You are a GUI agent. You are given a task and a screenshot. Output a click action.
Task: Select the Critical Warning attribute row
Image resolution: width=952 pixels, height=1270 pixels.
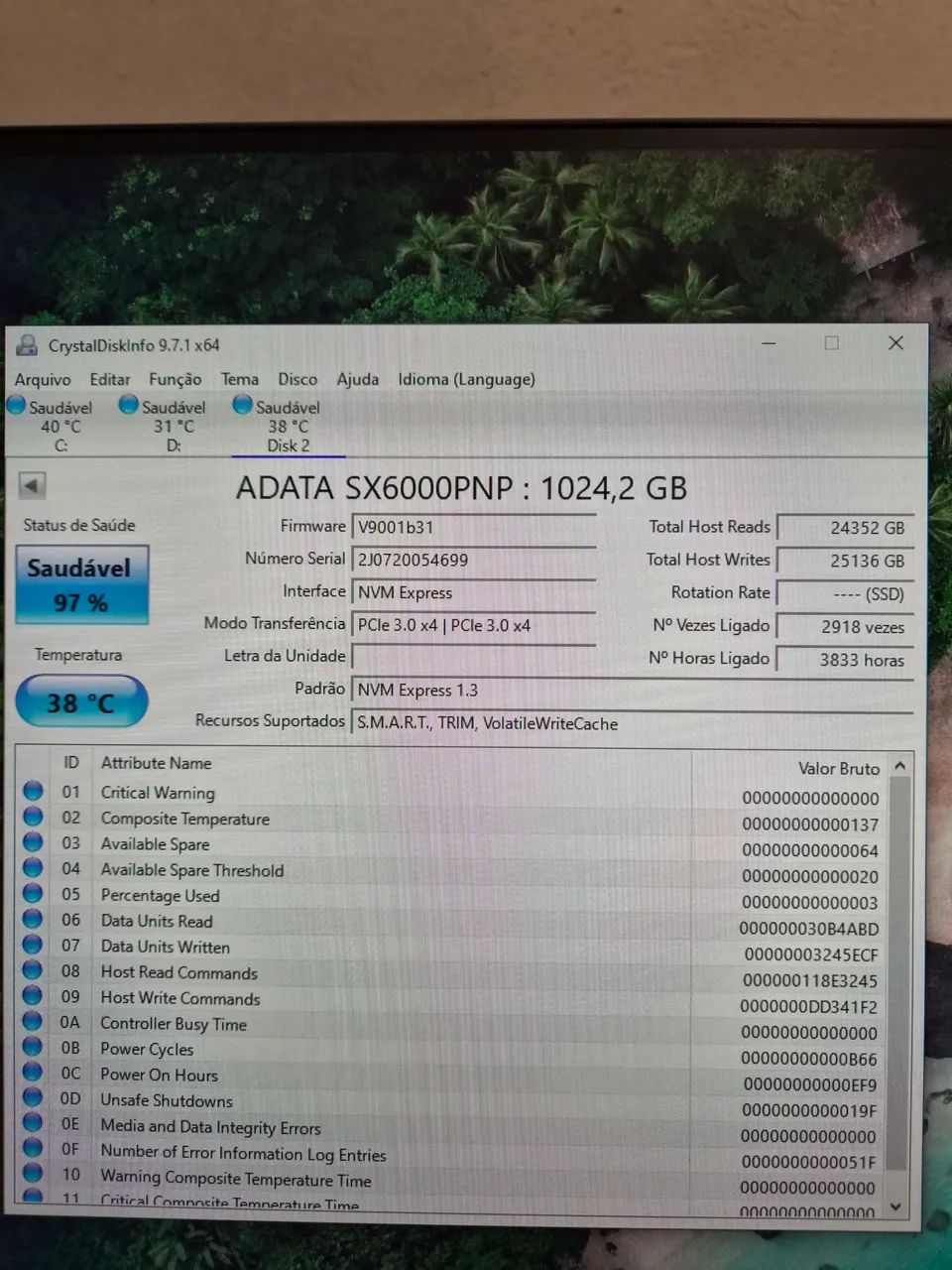point(451,794)
